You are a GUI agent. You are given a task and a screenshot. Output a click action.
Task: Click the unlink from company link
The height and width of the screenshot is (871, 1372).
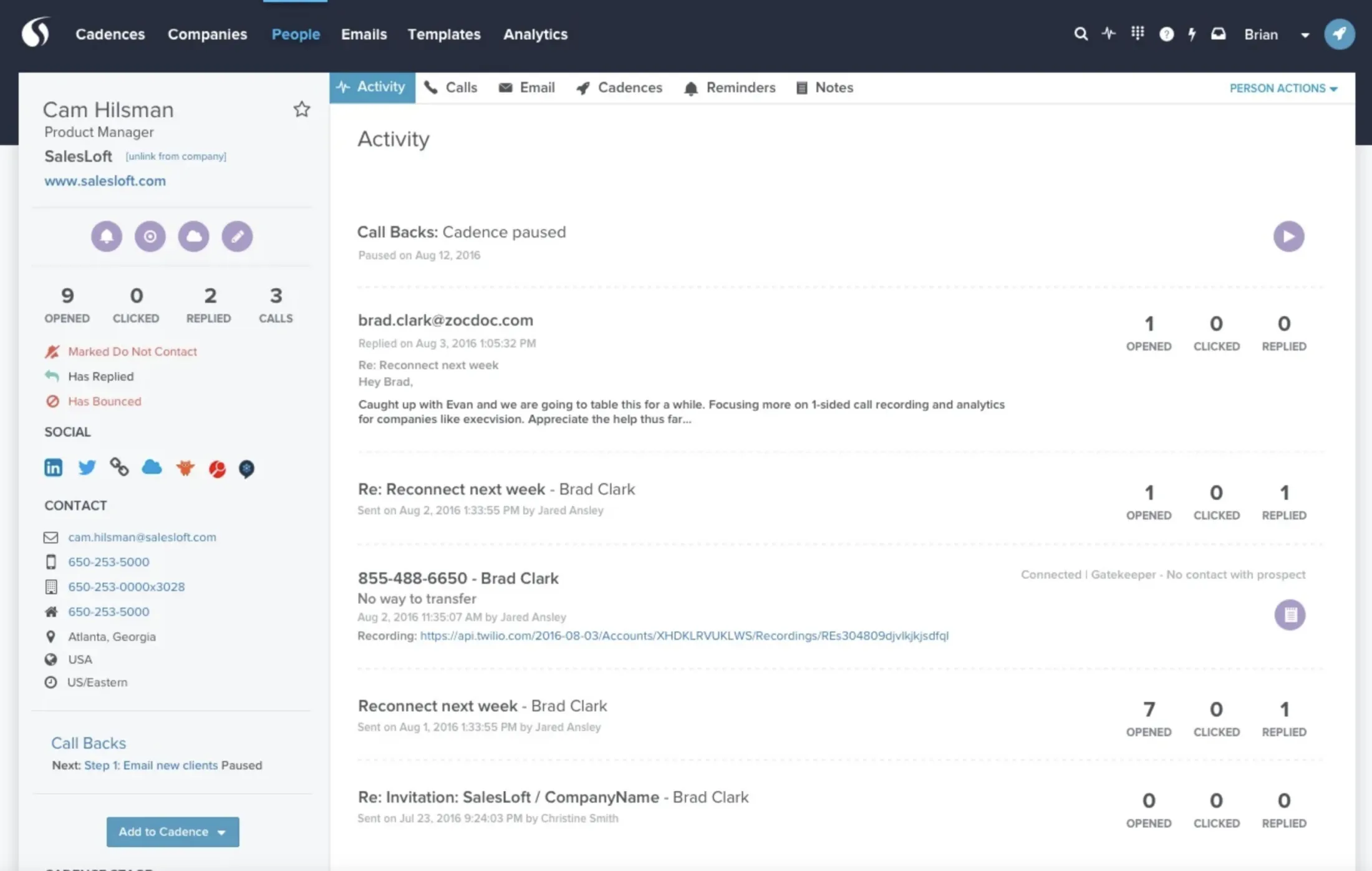point(176,156)
